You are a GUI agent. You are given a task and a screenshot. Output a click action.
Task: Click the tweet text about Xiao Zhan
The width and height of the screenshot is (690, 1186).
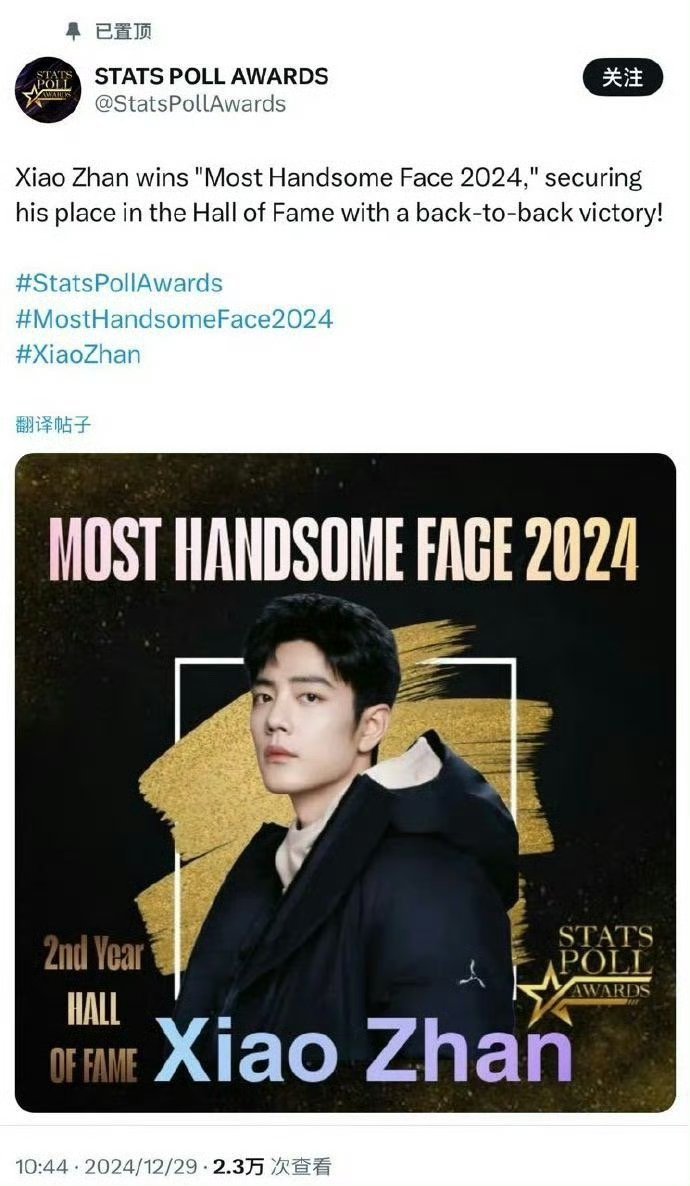point(338,195)
